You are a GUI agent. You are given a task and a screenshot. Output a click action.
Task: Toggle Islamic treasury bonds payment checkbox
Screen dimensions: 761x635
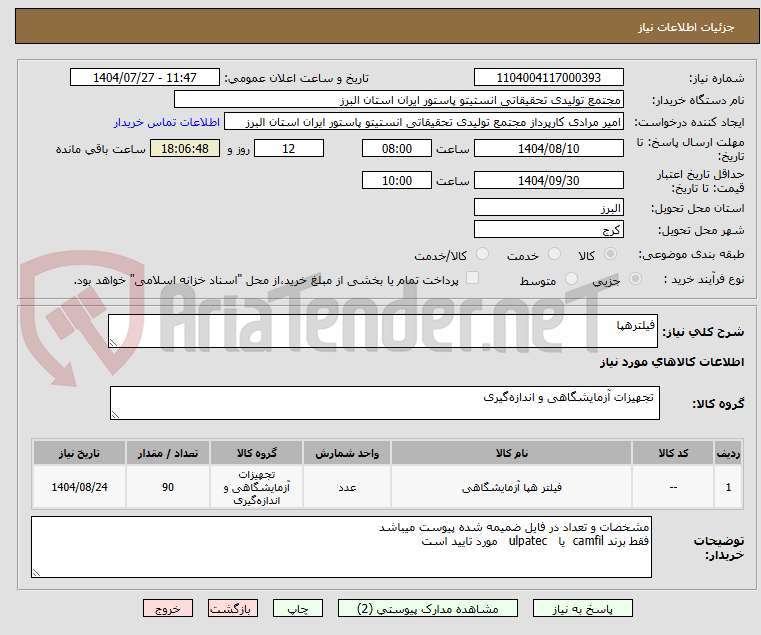472,278
